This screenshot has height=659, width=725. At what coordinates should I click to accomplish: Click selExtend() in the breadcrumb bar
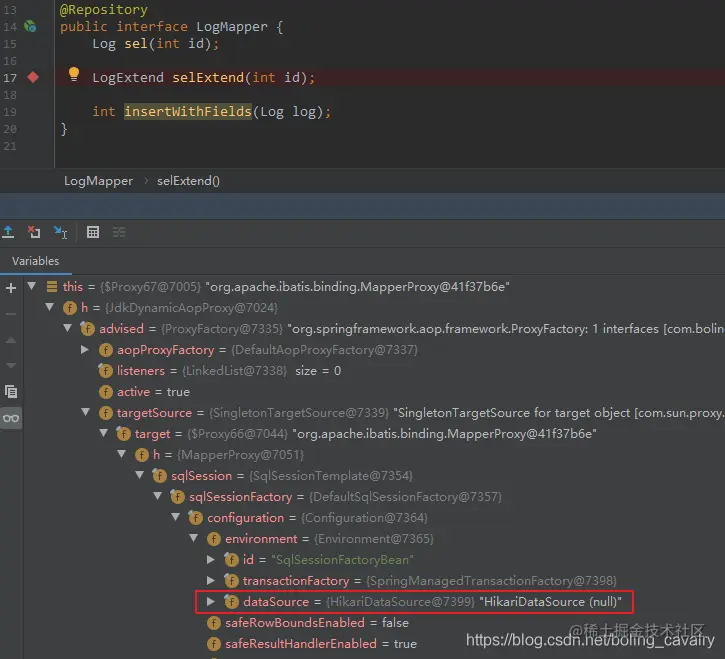188,181
